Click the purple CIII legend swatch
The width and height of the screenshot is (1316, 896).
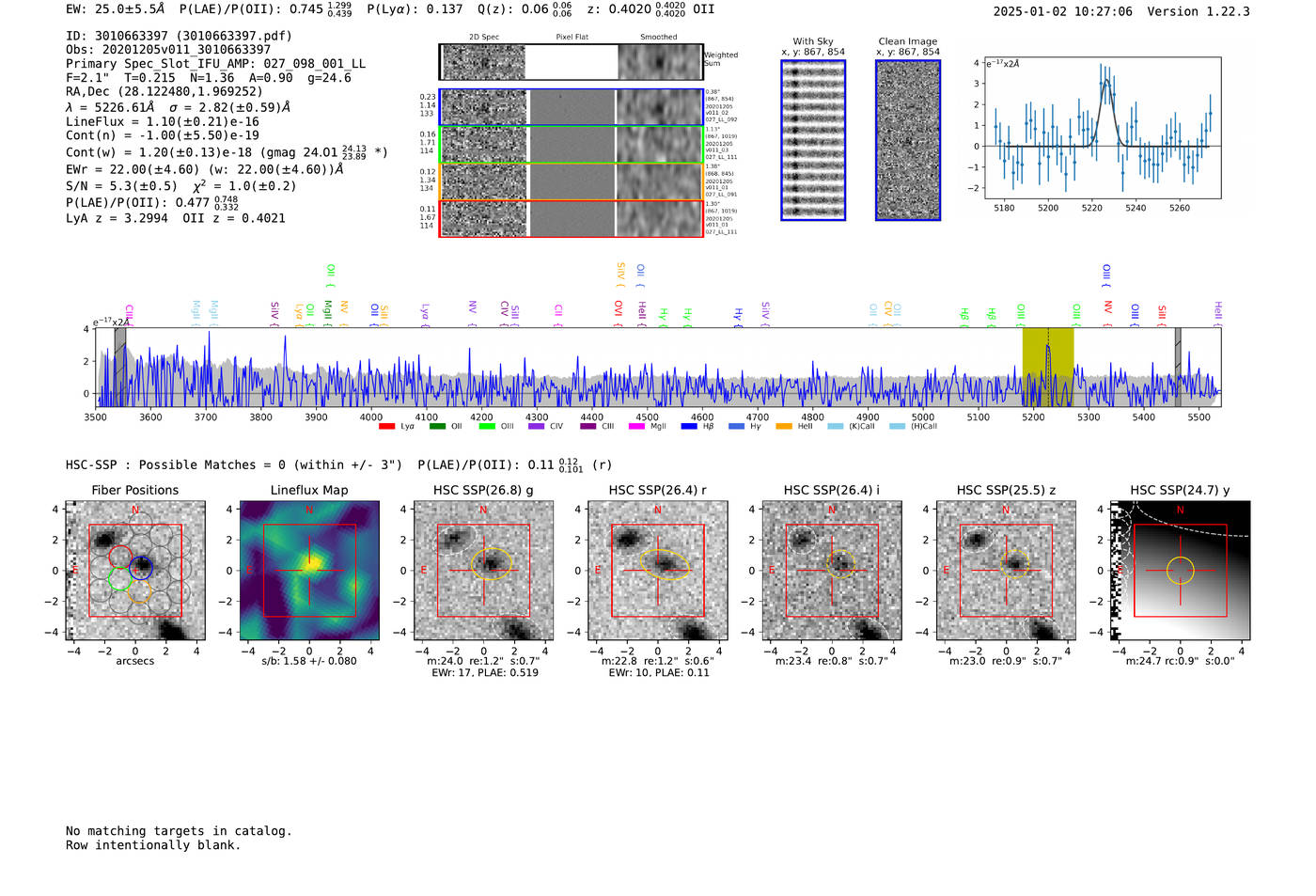pos(588,427)
